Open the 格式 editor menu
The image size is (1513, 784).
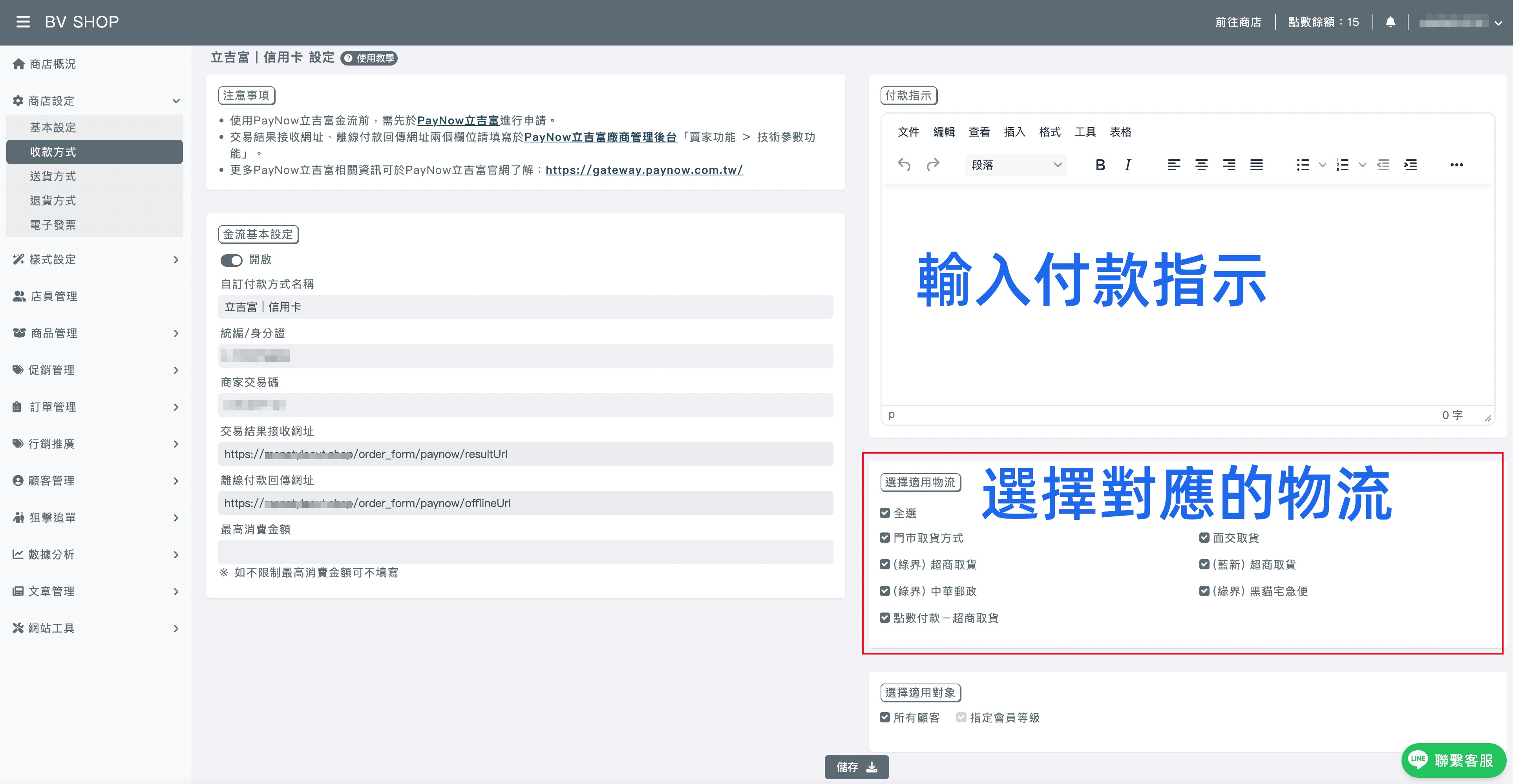1050,131
